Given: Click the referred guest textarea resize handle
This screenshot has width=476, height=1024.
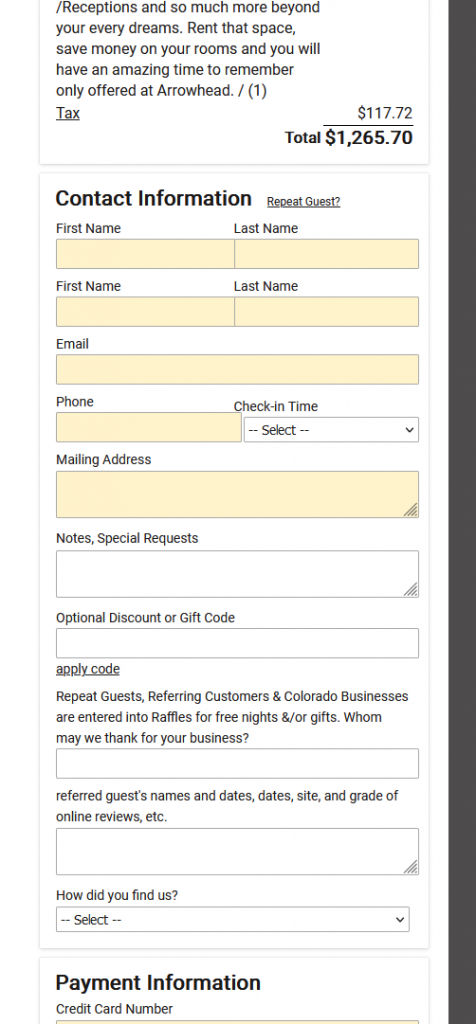Looking at the screenshot, I should (x=411, y=867).
